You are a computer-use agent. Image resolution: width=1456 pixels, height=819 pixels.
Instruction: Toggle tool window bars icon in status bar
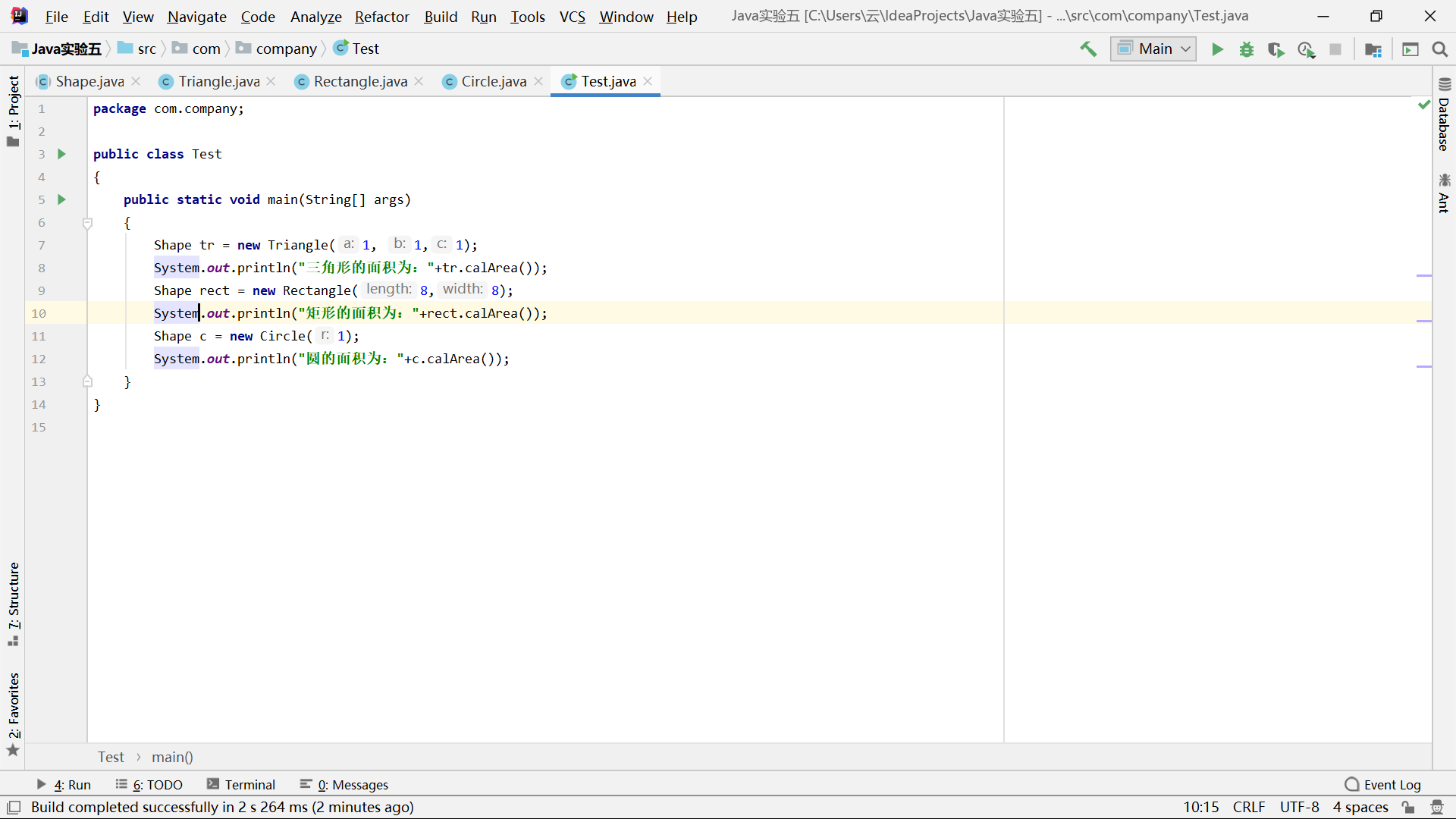pos(14,808)
